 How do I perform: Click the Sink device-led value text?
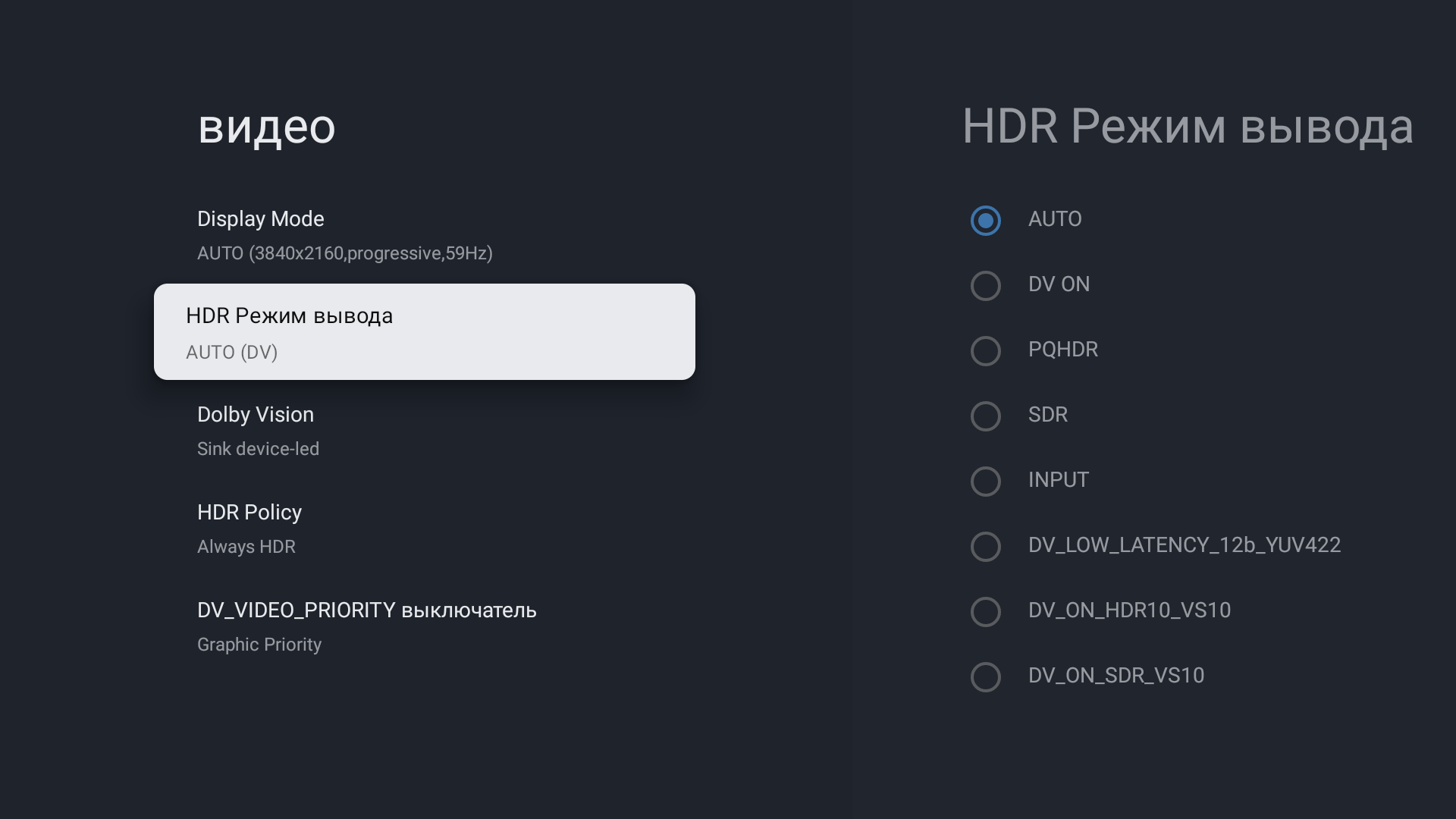point(258,449)
